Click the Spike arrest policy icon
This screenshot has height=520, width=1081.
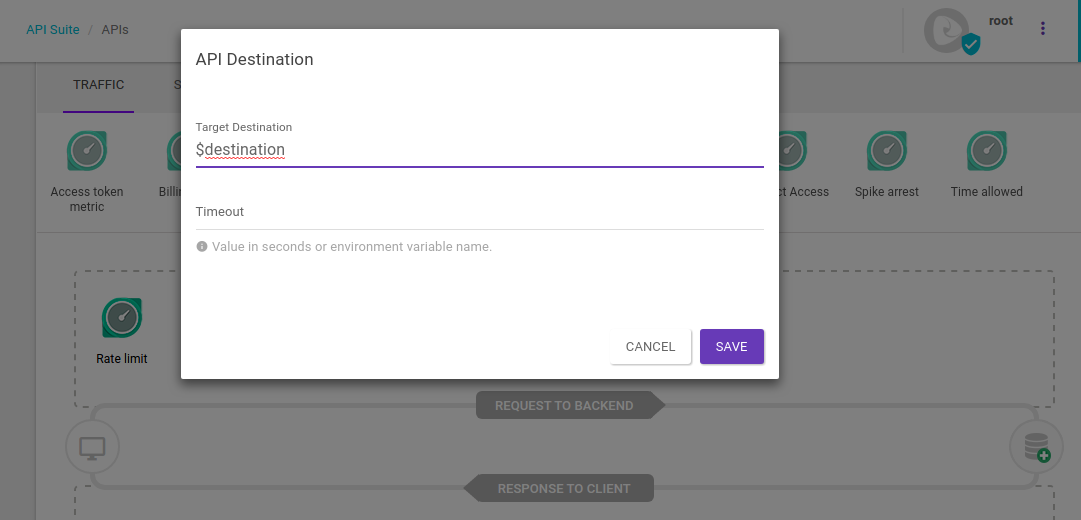[x=887, y=151]
